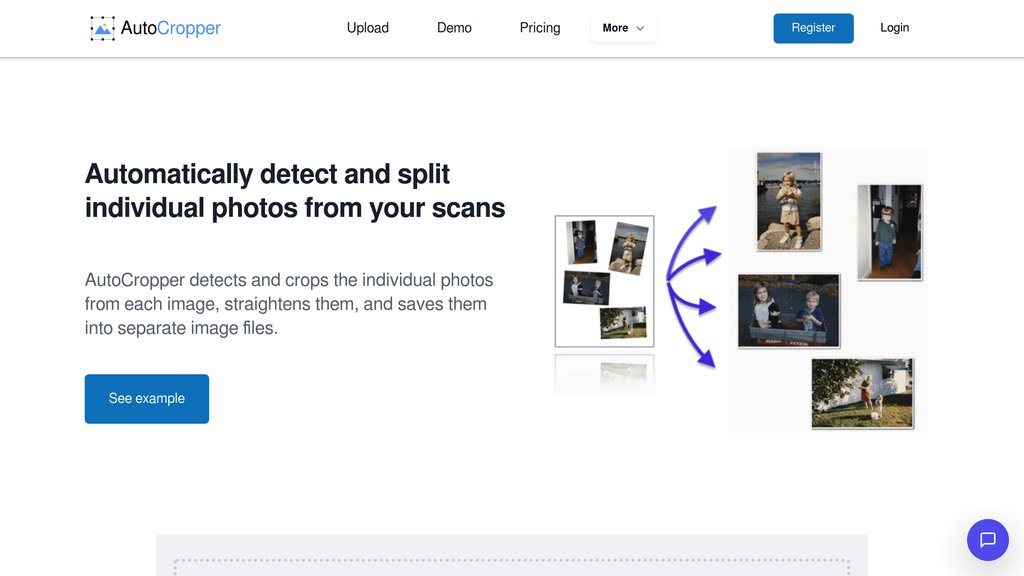Viewport: 1024px width, 576px height.
Task: Click the AutoCropper crop-frame logo icon
Action: [102, 28]
